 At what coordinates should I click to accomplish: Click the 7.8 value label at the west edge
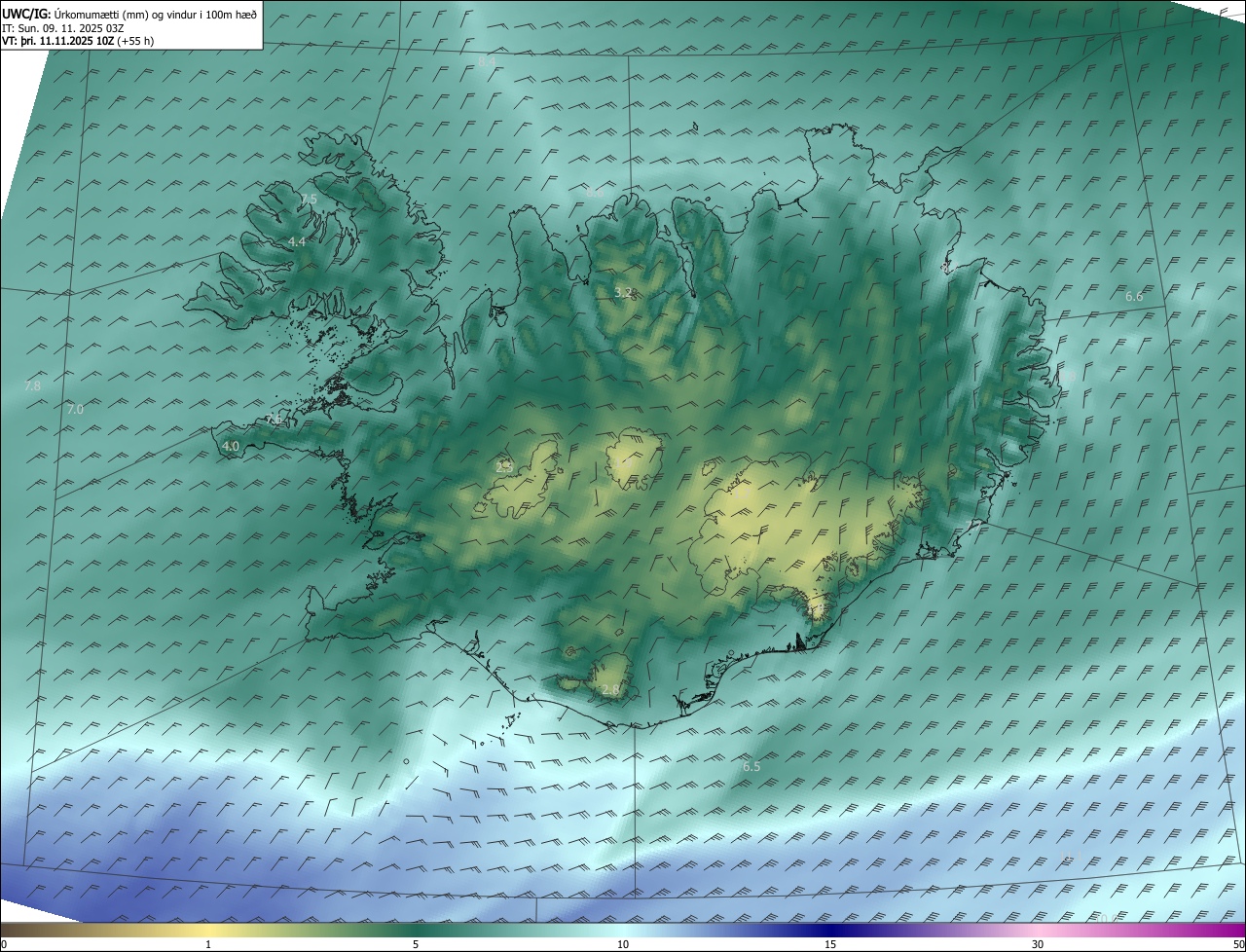tap(32, 386)
